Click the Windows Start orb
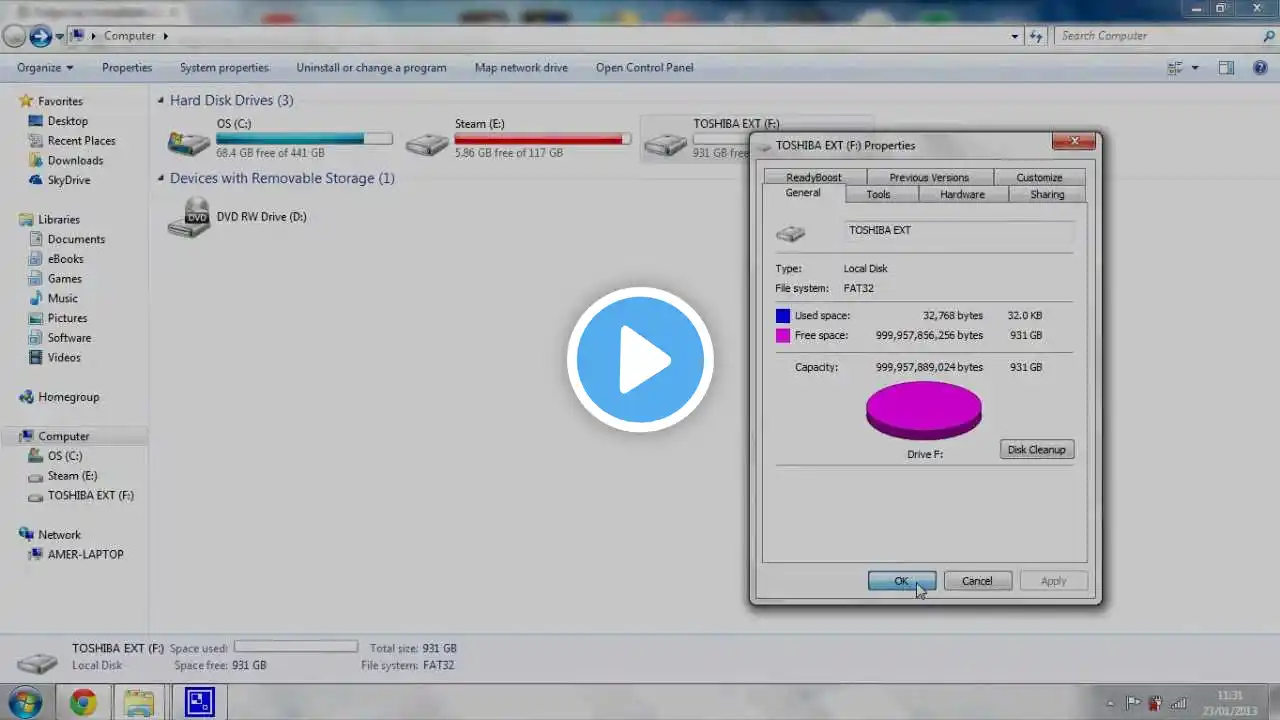This screenshot has height=720, width=1280. pos(23,702)
